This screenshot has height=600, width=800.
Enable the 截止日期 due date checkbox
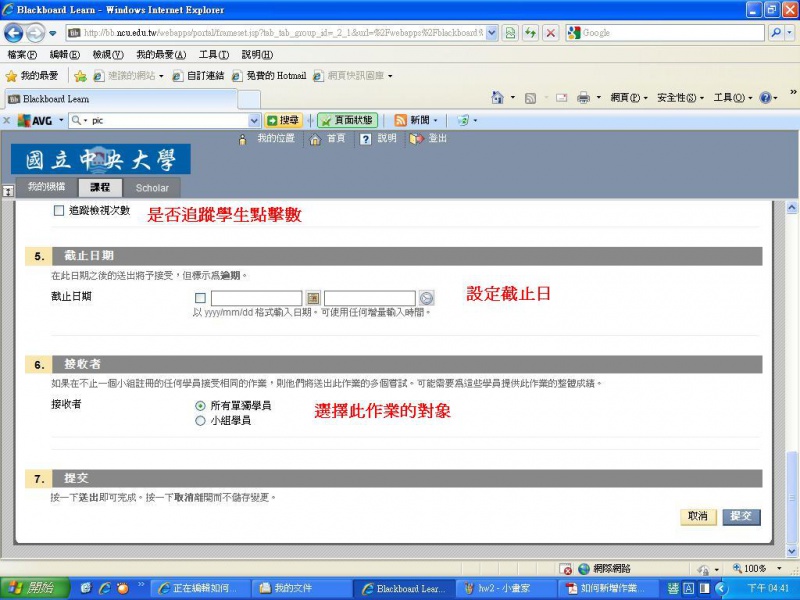coord(201,298)
